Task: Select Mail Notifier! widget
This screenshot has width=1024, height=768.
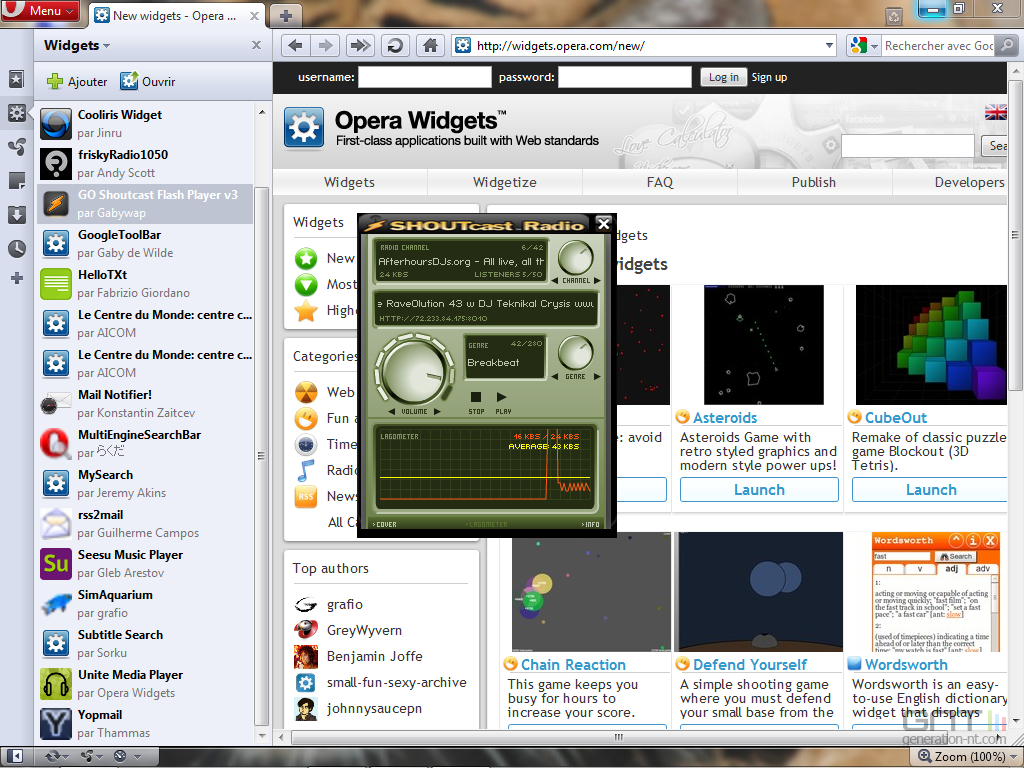Action: (145, 404)
